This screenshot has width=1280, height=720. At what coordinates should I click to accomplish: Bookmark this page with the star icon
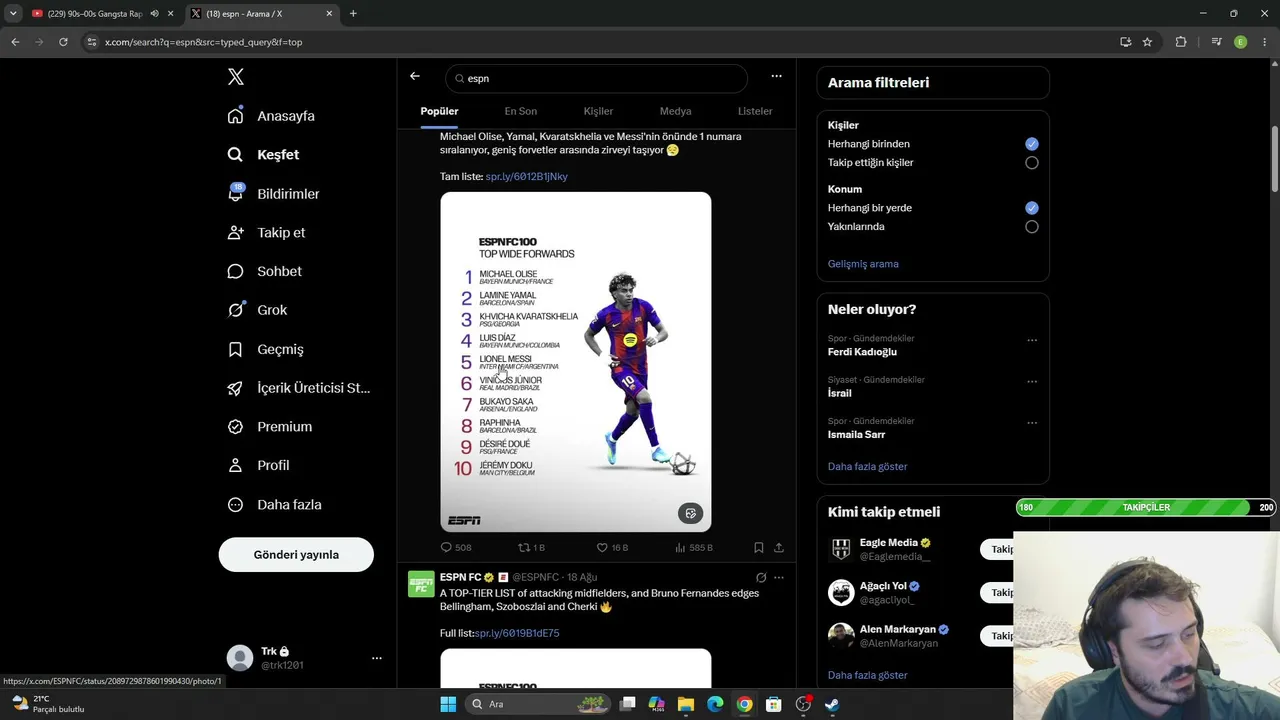point(1147,42)
